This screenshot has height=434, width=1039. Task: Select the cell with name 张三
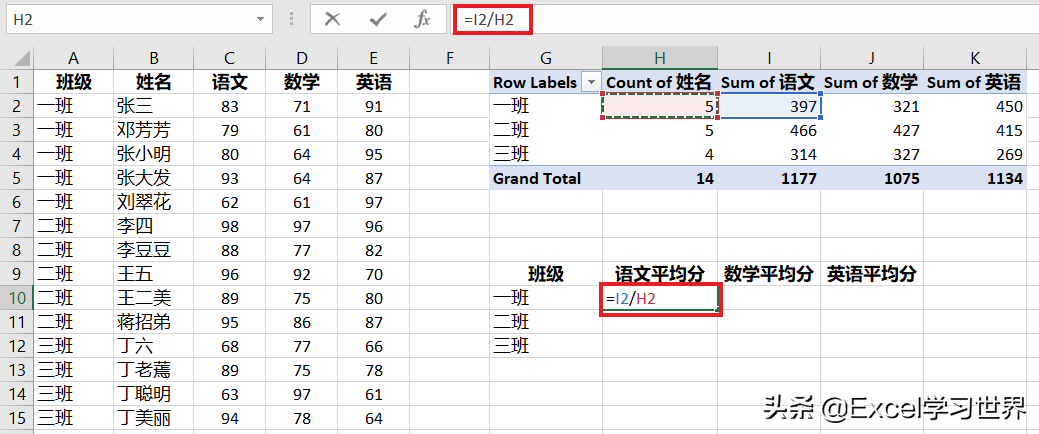point(154,106)
